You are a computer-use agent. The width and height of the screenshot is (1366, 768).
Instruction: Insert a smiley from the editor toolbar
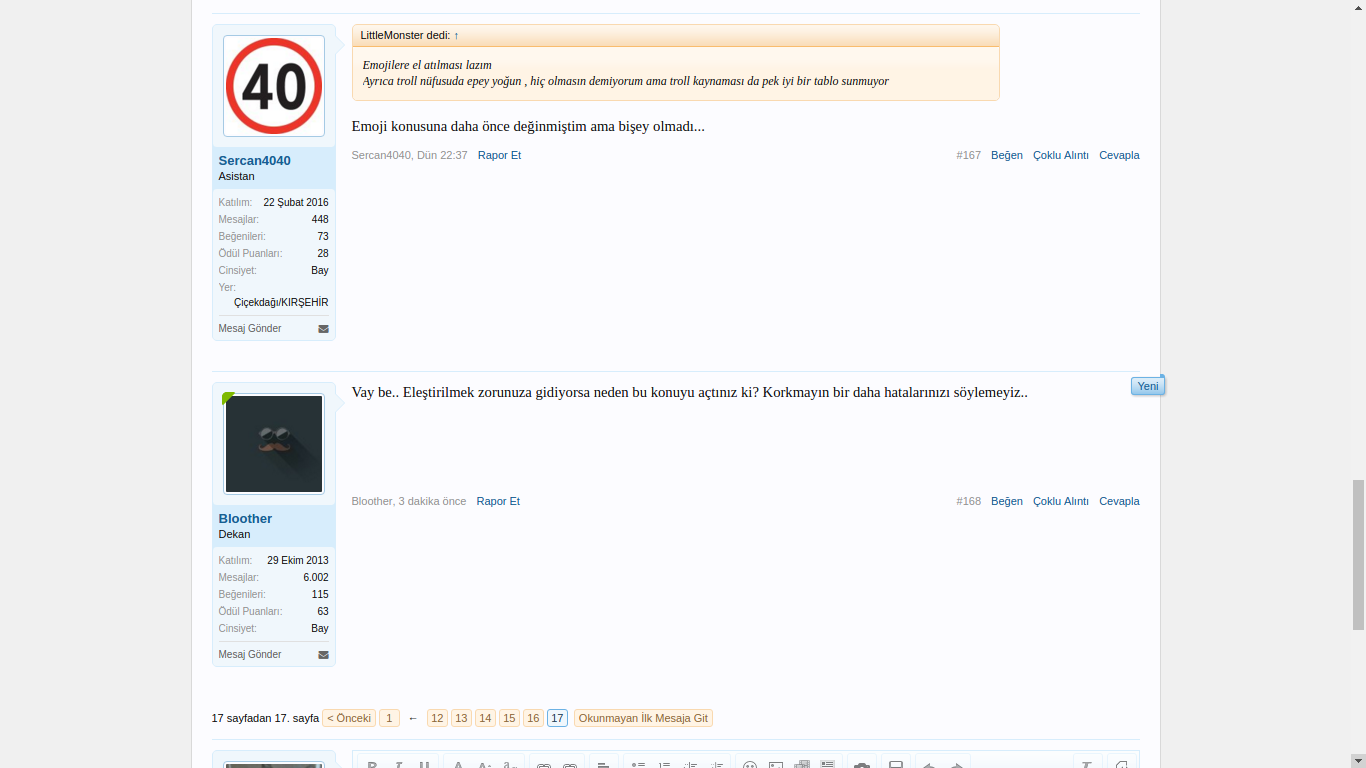click(750, 765)
